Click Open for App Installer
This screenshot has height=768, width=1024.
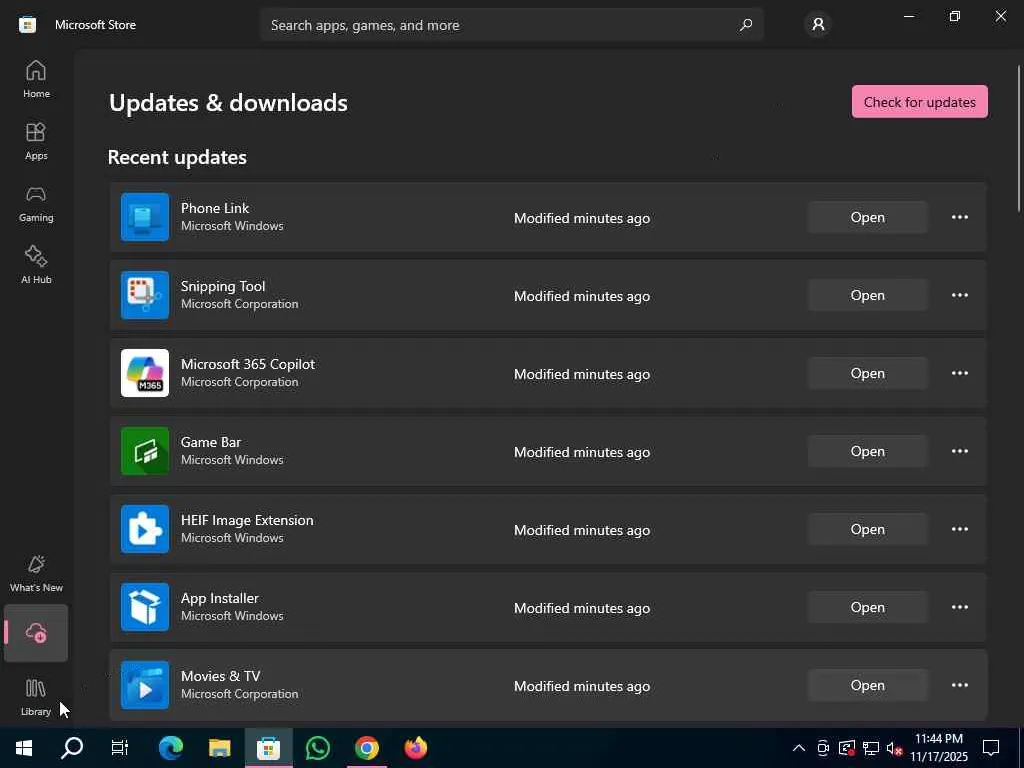[x=867, y=607]
